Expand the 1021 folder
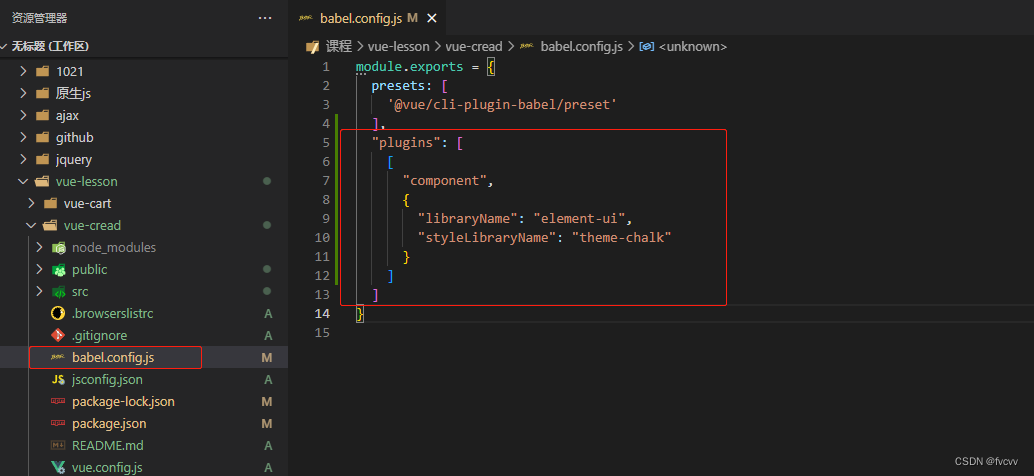The width and height of the screenshot is (1034, 476). coord(24,71)
